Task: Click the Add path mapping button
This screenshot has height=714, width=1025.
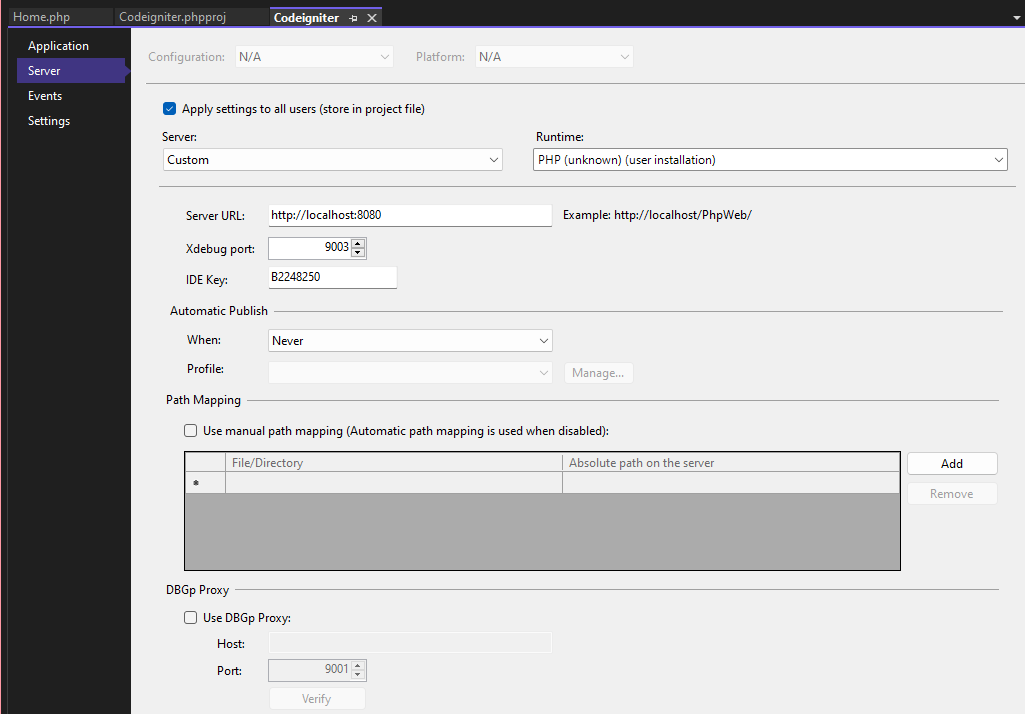Action: click(x=951, y=464)
